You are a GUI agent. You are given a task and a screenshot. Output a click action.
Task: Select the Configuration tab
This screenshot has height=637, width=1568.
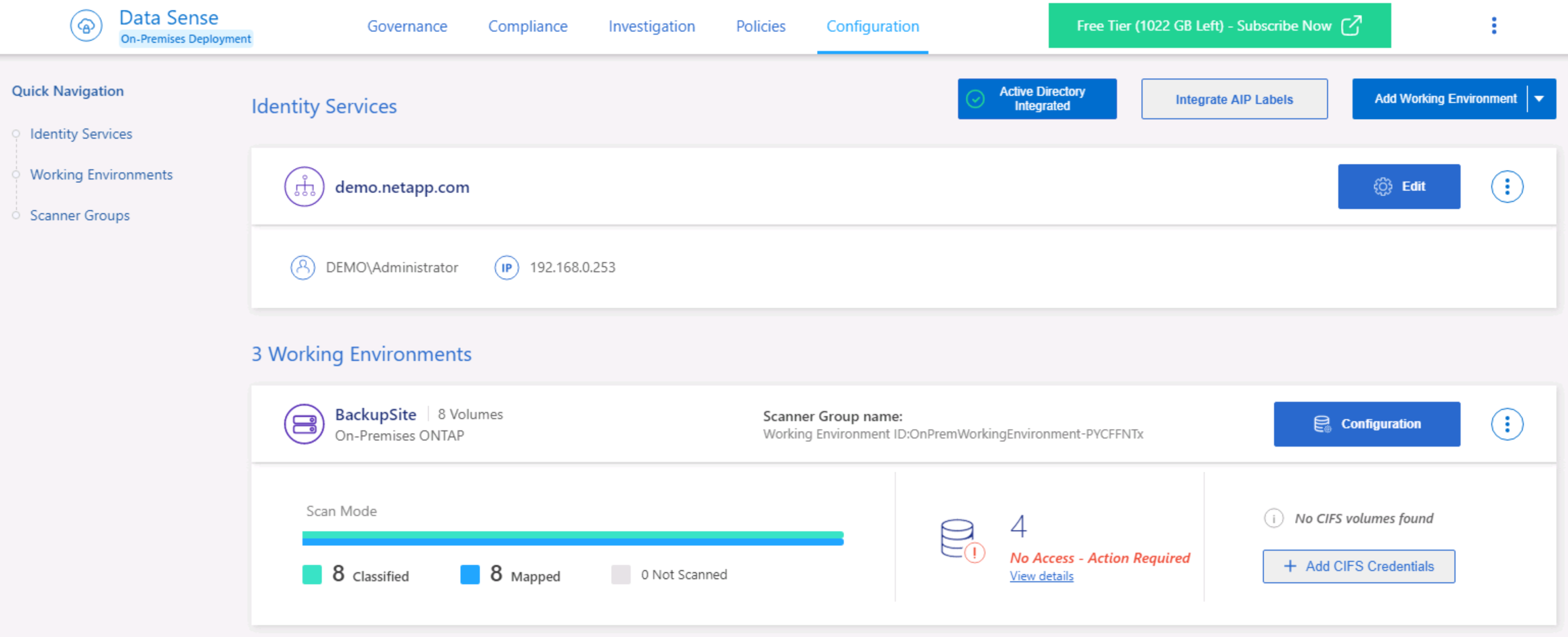pyautogui.click(x=873, y=27)
